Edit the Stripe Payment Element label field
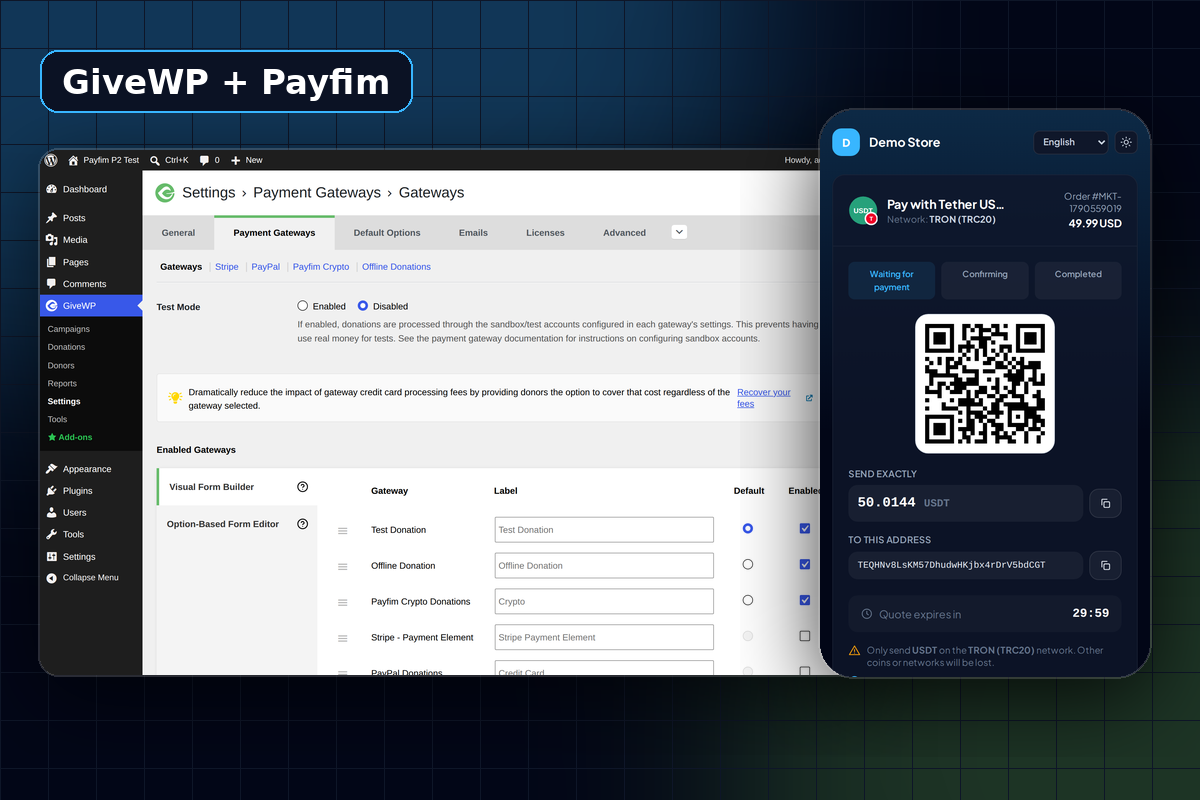 point(604,638)
